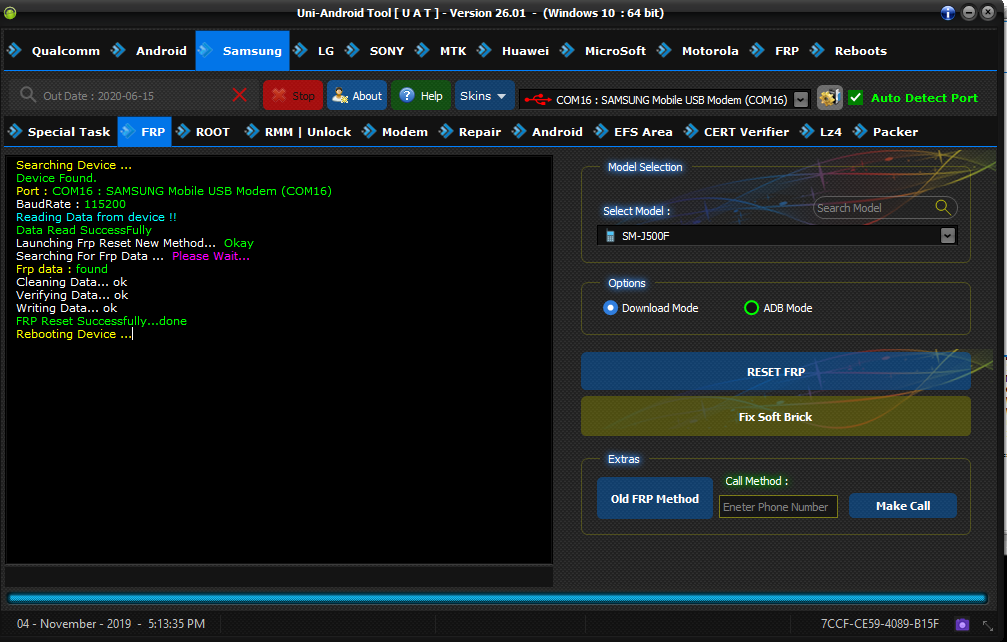The width and height of the screenshot is (1007, 642).
Task: Click the Stop button
Action: click(293, 96)
